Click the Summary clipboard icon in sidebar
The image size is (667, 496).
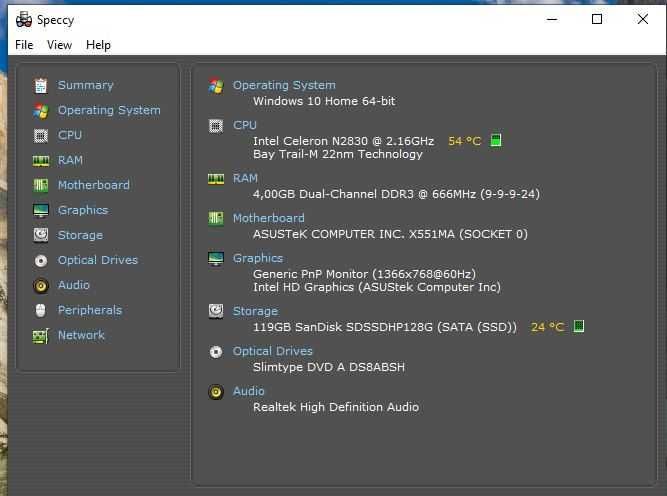pos(41,86)
